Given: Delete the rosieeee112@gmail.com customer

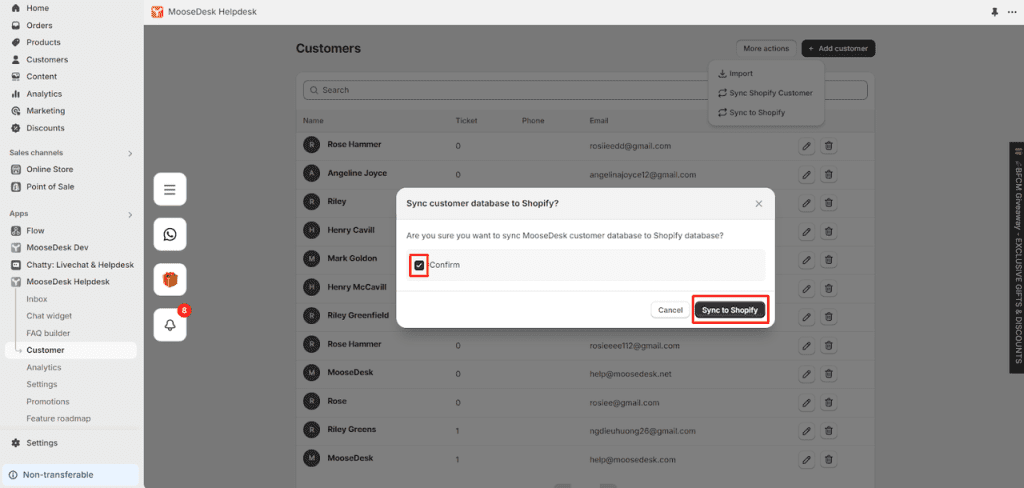Looking at the screenshot, I should [x=828, y=346].
